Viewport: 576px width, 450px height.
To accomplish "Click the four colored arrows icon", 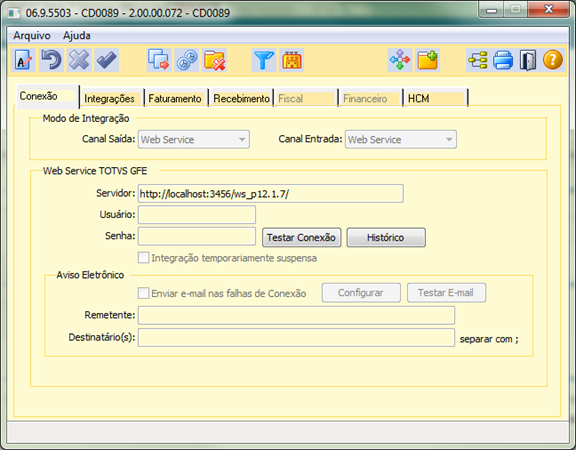I will (400, 60).
